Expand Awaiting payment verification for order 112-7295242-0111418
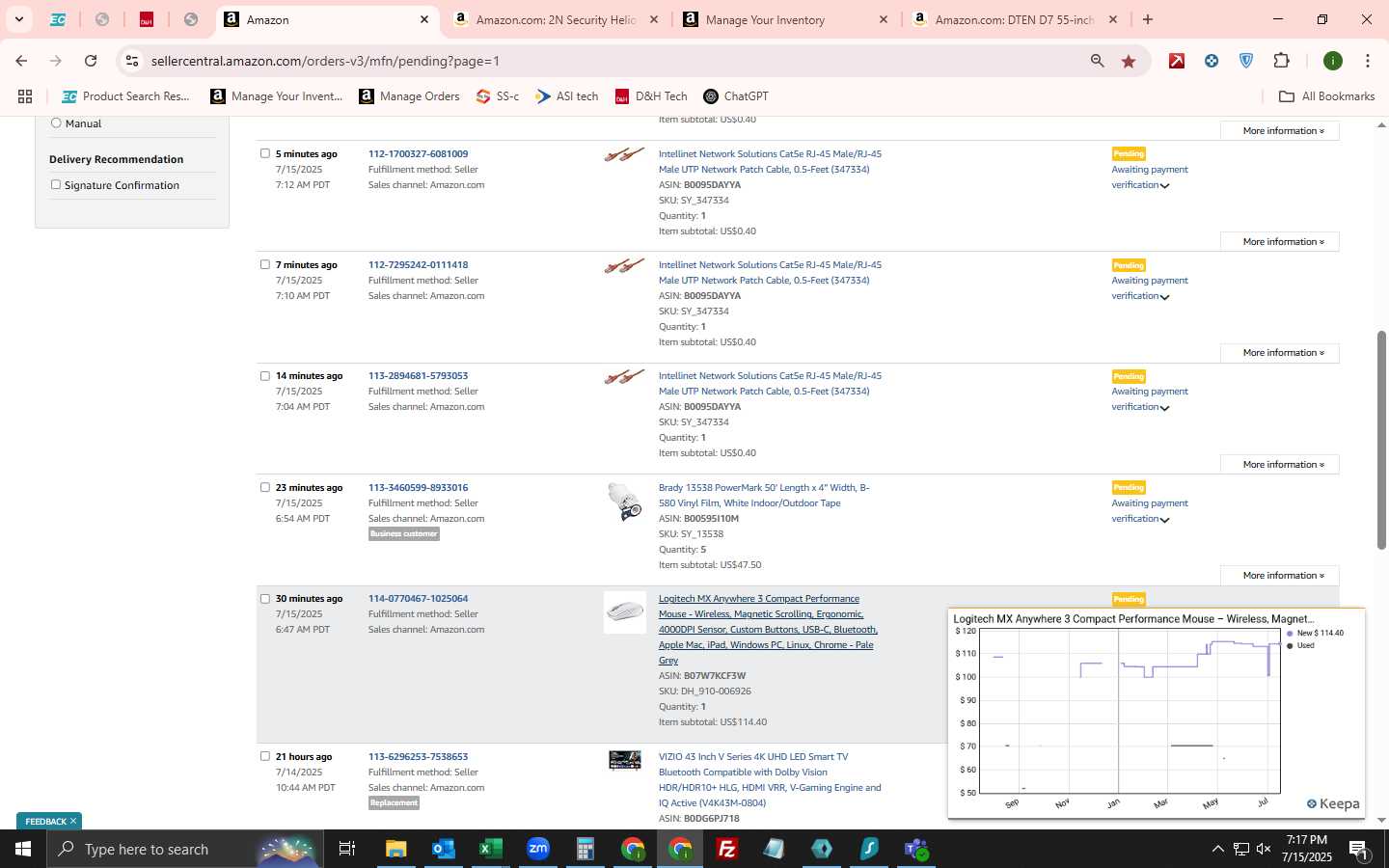Image resolution: width=1389 pixels, height=868 pixels. tap(1149, 288)
